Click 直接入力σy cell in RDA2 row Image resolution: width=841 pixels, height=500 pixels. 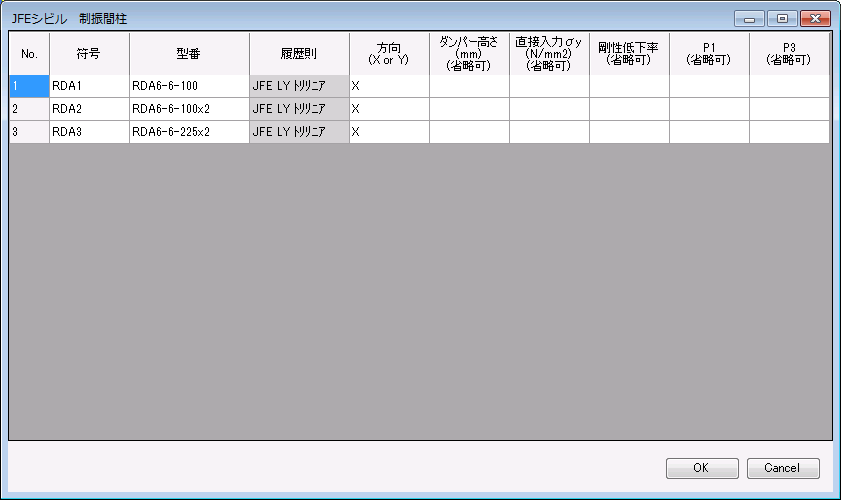pyautogui.click(x=549, y=109)
